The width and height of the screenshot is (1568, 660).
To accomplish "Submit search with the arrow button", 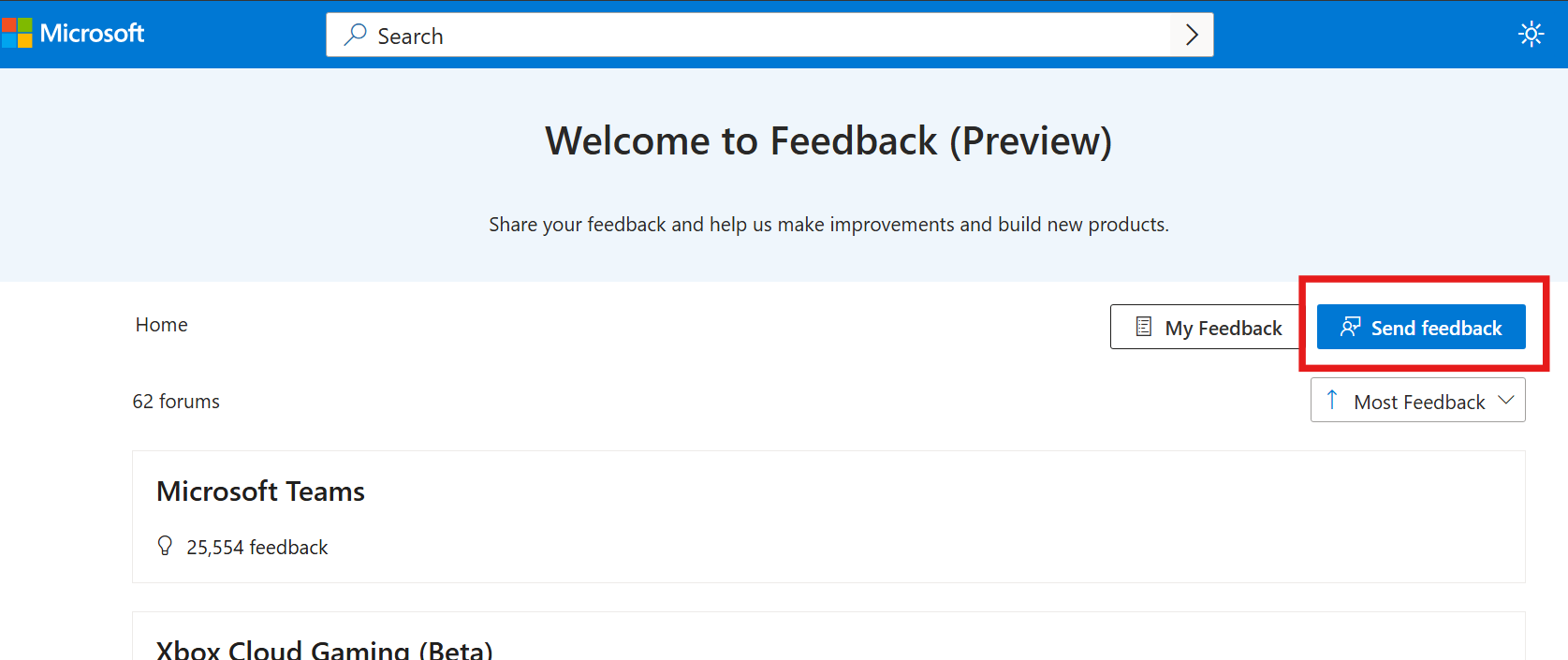I will pyautogui.click(x=1192, y=35).
